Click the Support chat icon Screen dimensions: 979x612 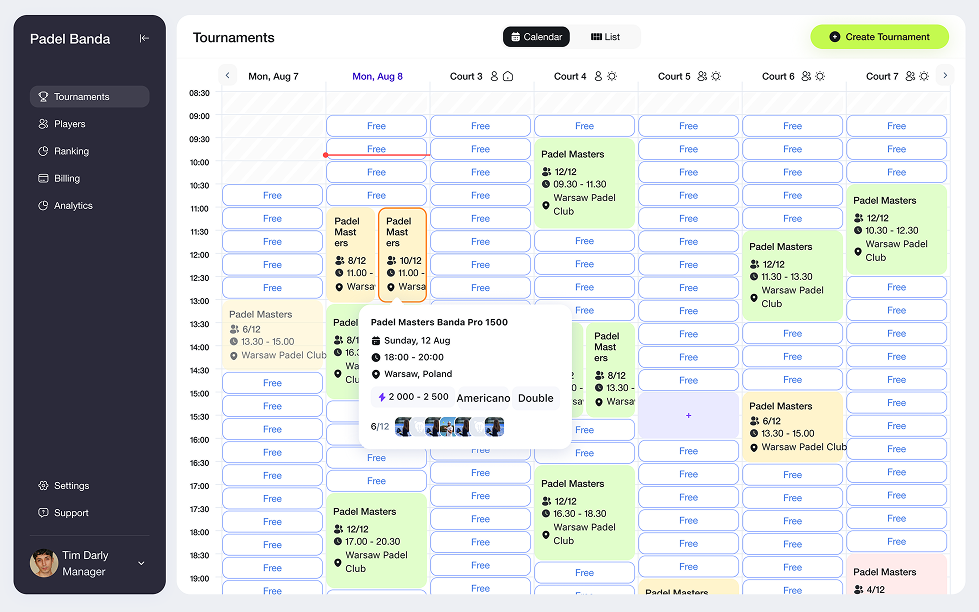tap(43, 513)
